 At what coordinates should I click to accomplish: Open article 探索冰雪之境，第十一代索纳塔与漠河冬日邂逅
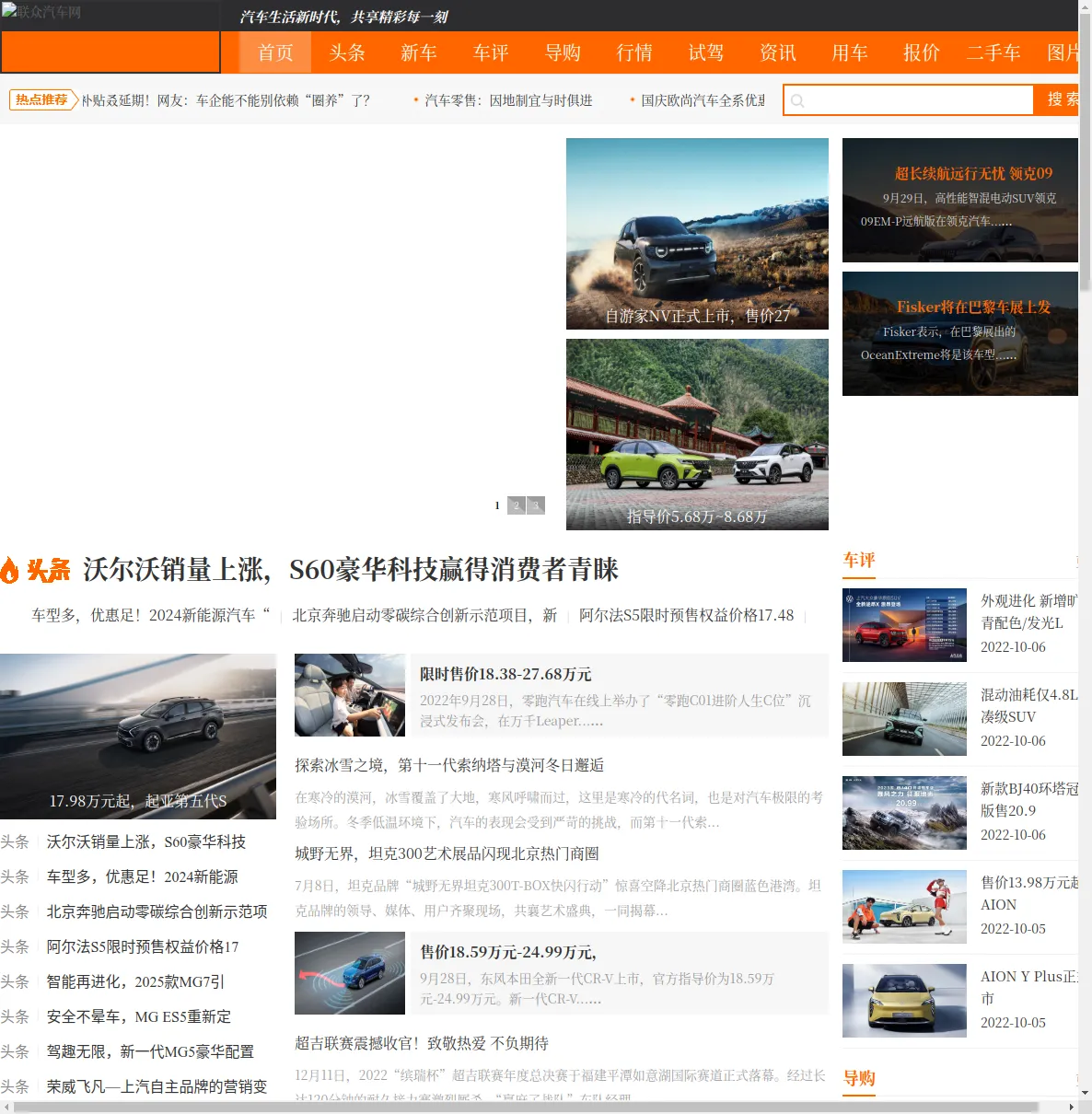449,765
